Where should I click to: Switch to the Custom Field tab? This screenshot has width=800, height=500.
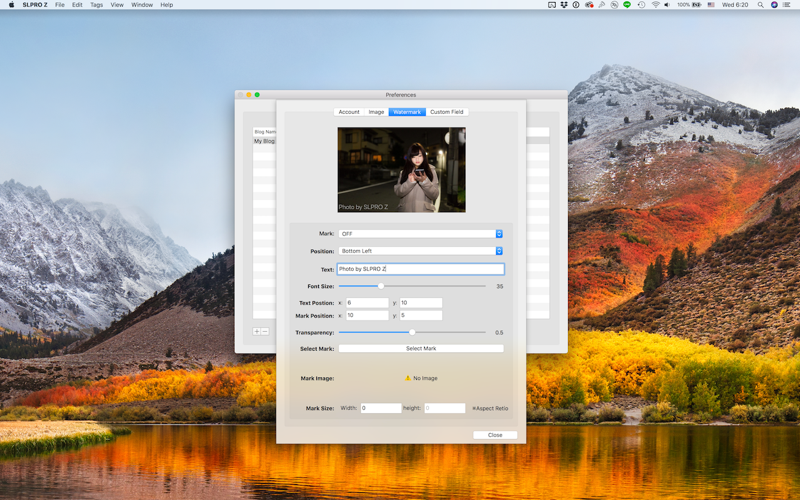[447, 112]
